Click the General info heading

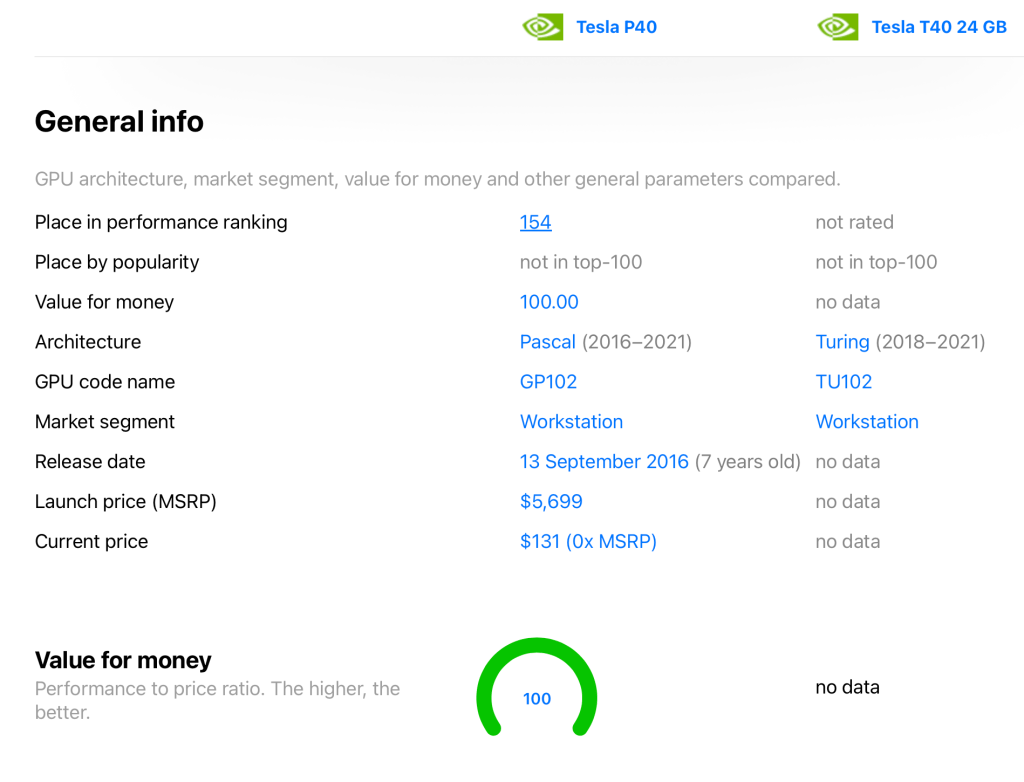[119, 122]
